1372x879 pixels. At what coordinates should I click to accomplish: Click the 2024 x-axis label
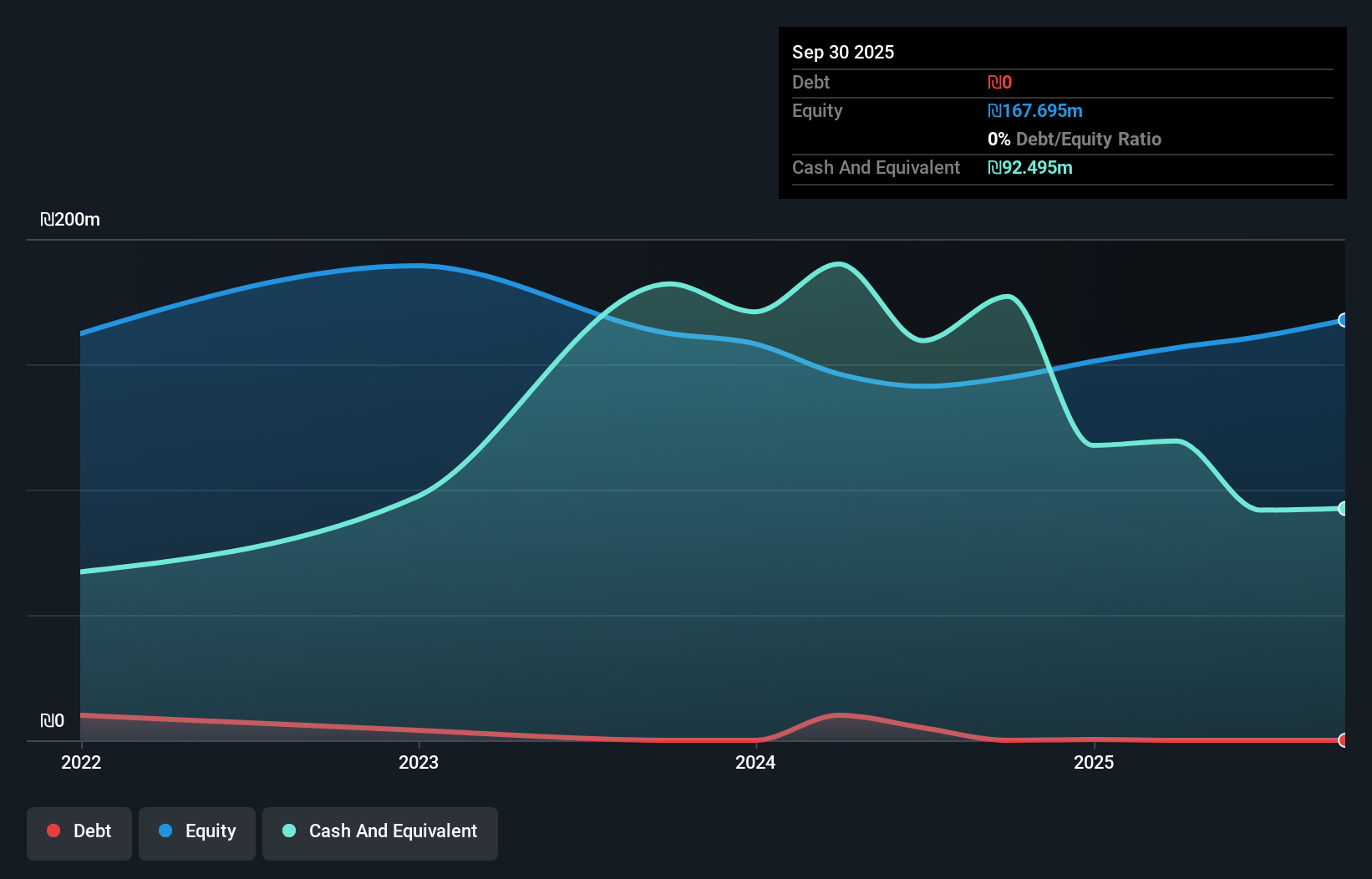[755, 762]
